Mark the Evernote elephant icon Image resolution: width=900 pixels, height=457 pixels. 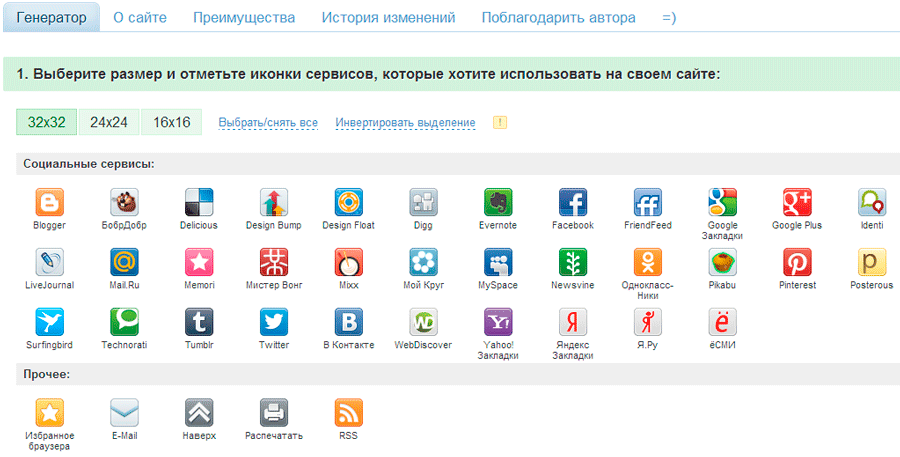tap(498, 202)
